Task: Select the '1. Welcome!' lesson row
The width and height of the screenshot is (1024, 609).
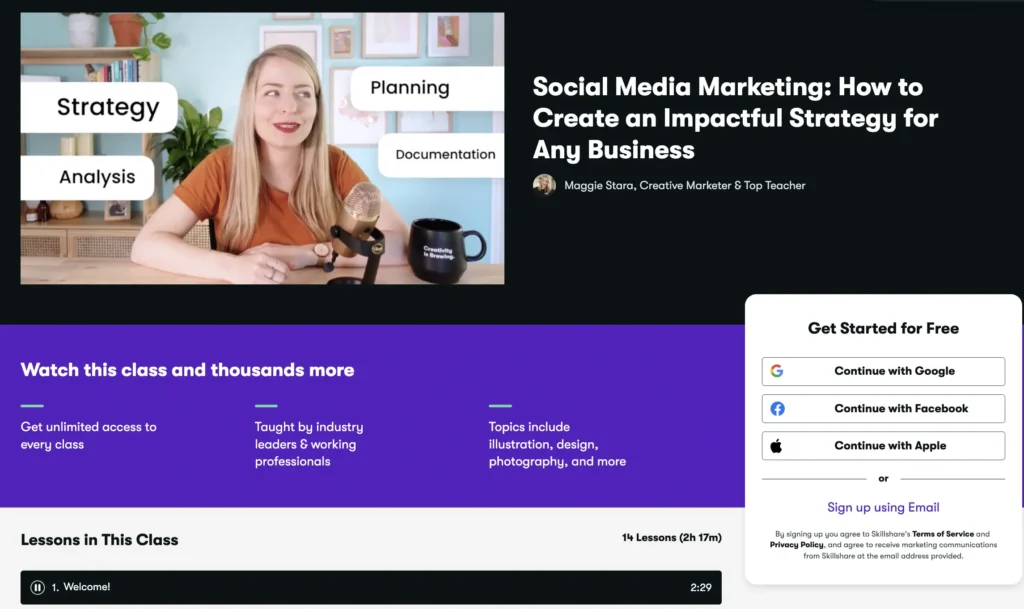Action: click(x=371, y=587)
